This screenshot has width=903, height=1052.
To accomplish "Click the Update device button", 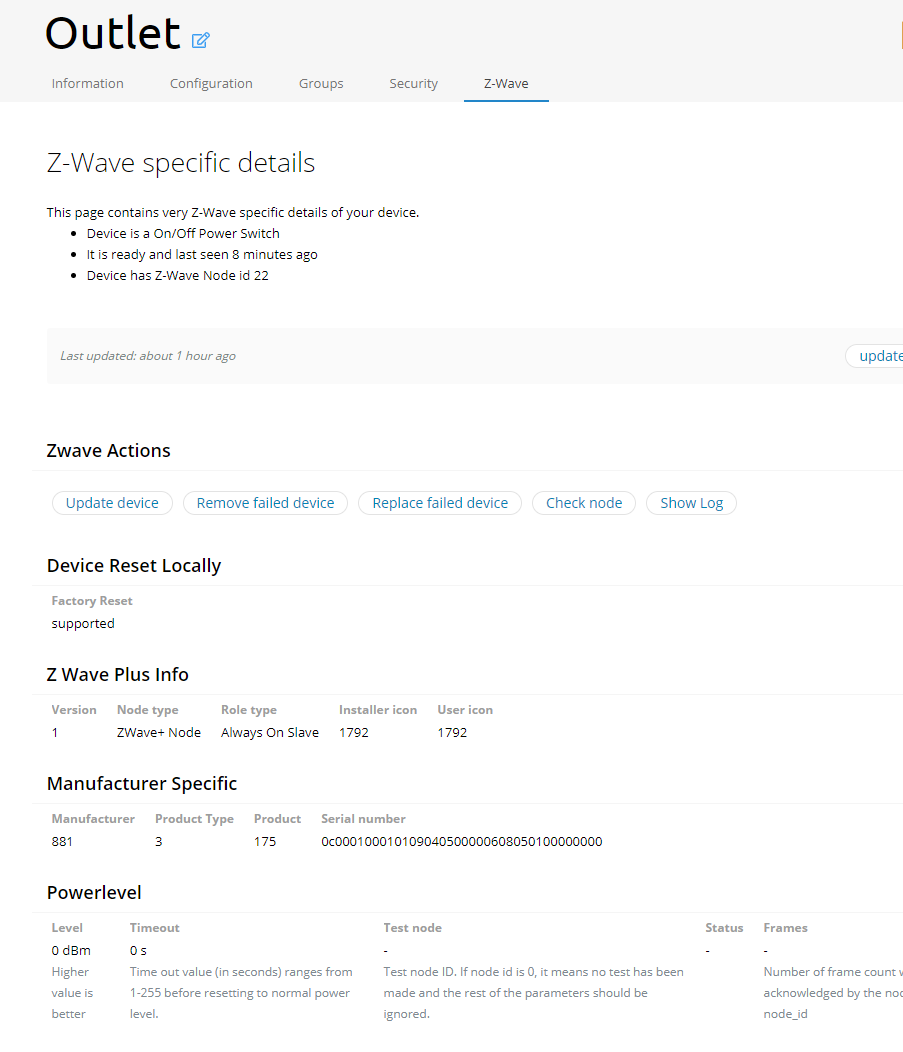I will point(112,503).
